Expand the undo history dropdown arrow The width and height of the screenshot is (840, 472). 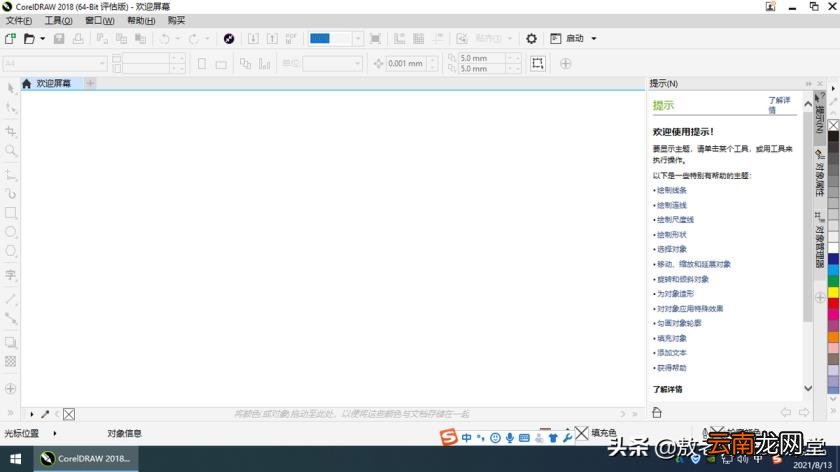click(178, 39)
